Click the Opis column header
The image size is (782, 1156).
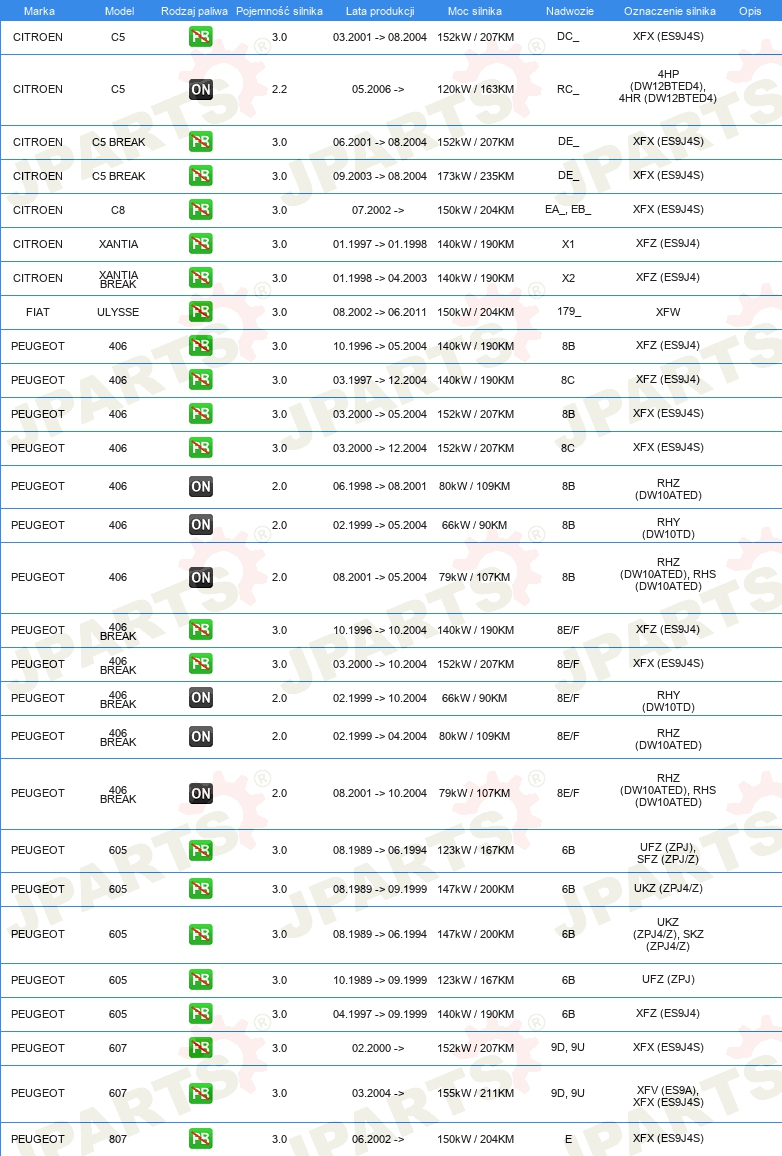pos(750,11)
